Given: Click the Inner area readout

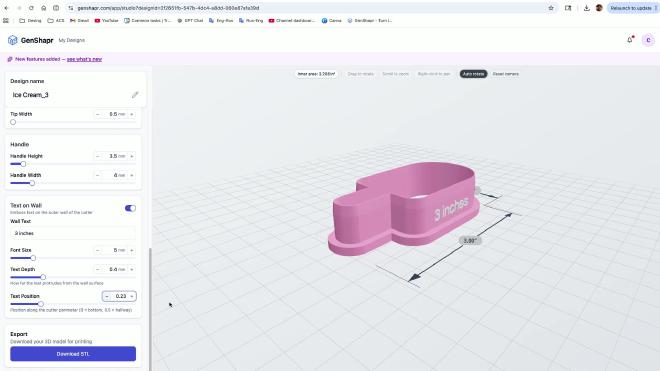Looking at the screenshot, I should [316, 74].
